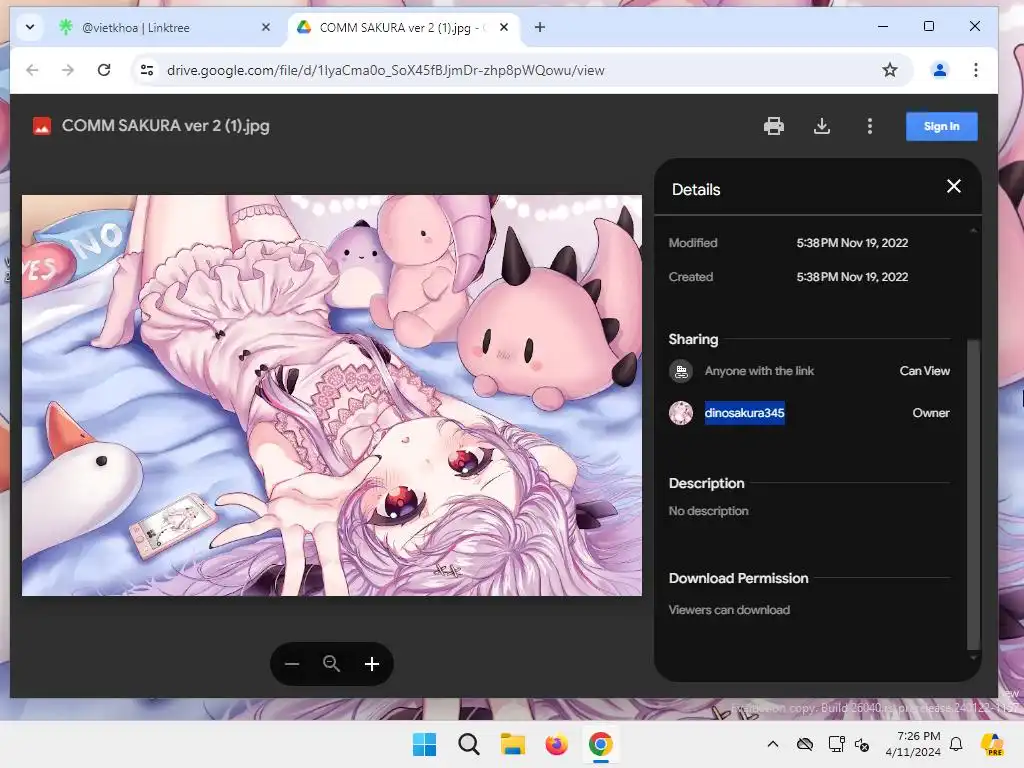Open the notification bell in the taskbar
Screen dimensions: 1024x768
click(x=956, y=744)
